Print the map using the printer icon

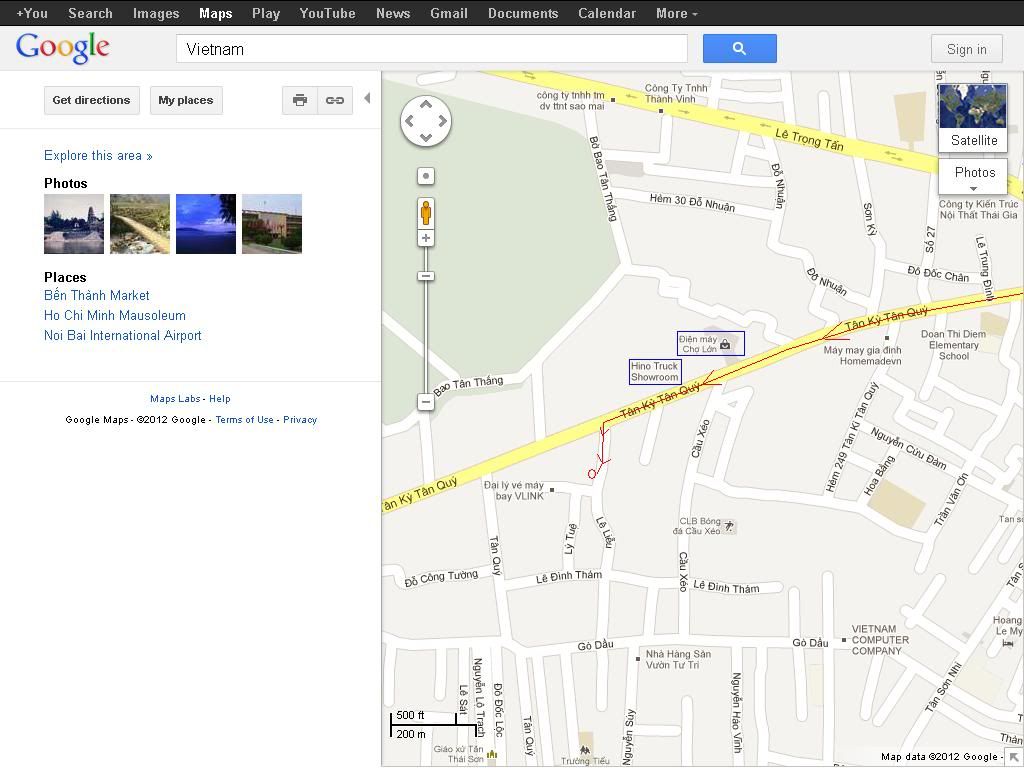click(x=300, y=101)
